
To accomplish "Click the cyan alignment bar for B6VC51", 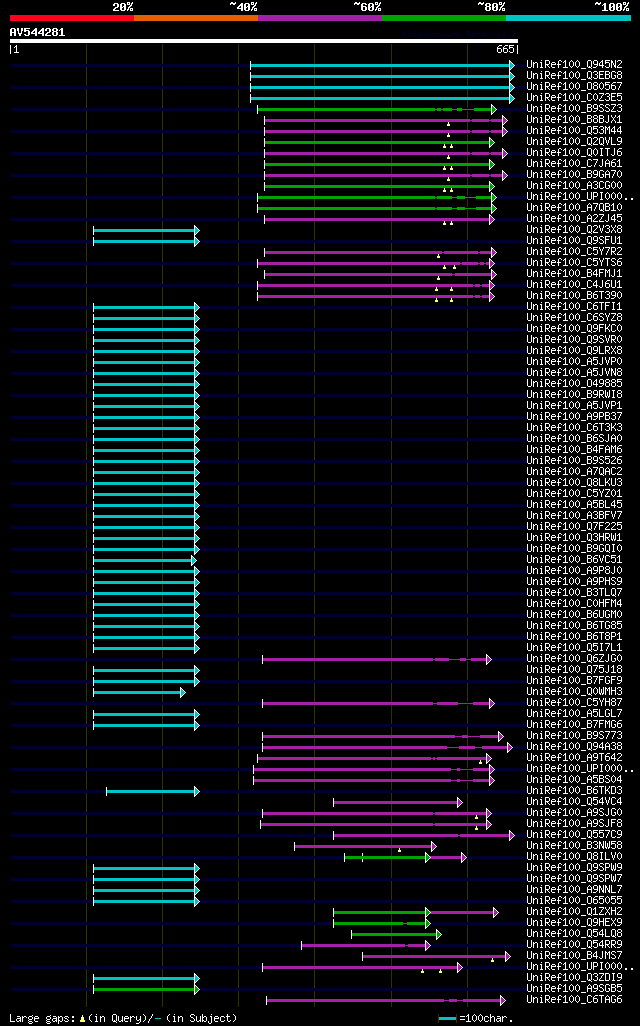I will click(x=145, y=560).
